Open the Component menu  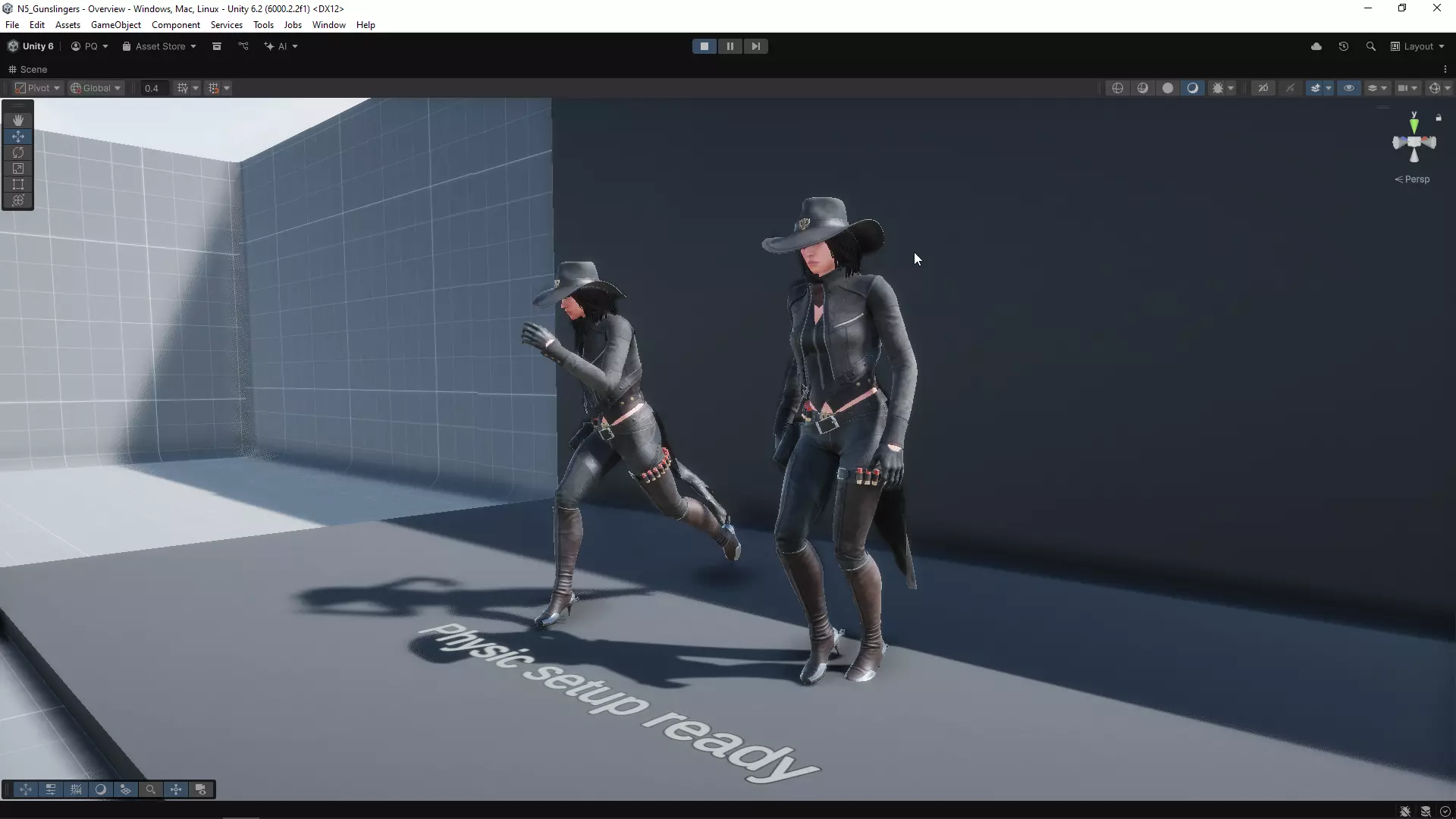[176, 25]
